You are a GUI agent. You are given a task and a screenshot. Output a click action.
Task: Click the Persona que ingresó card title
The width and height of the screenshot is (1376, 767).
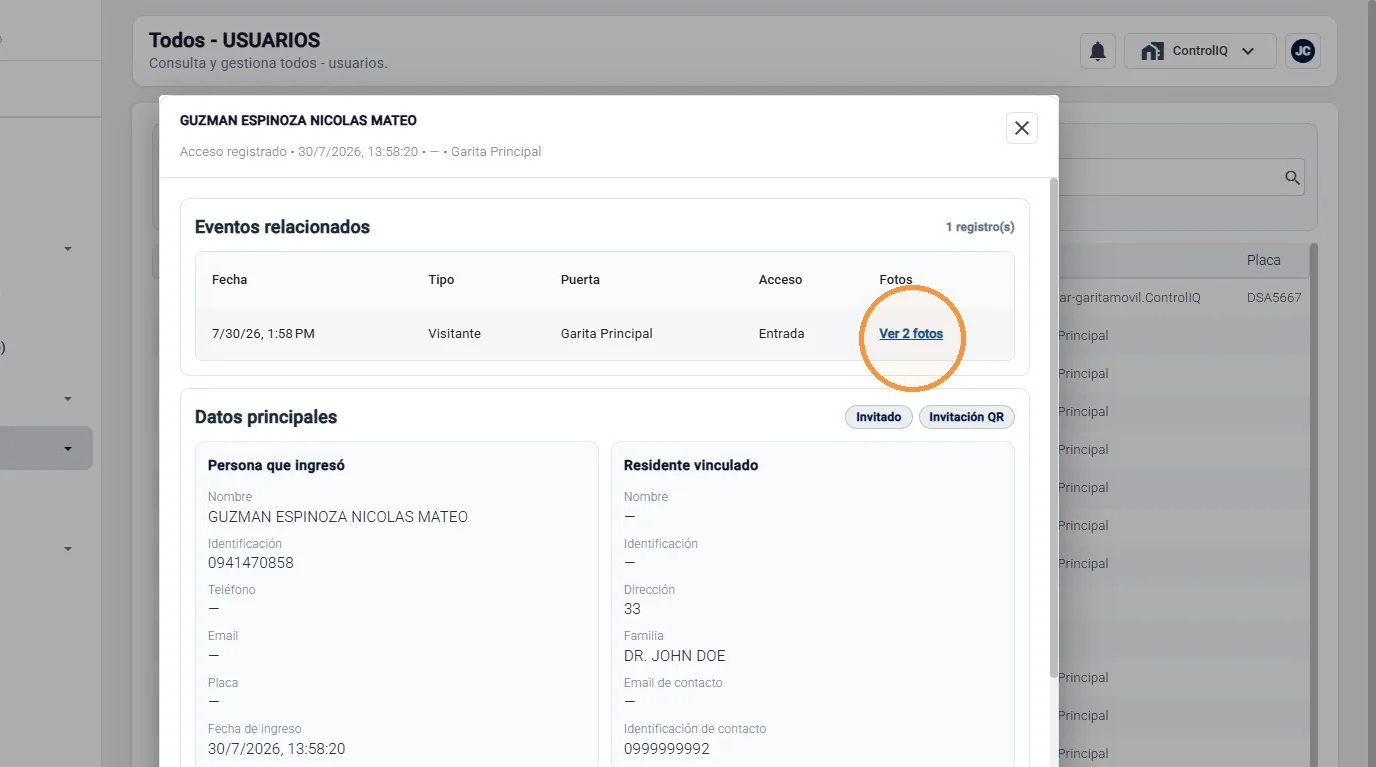point(276,465)
